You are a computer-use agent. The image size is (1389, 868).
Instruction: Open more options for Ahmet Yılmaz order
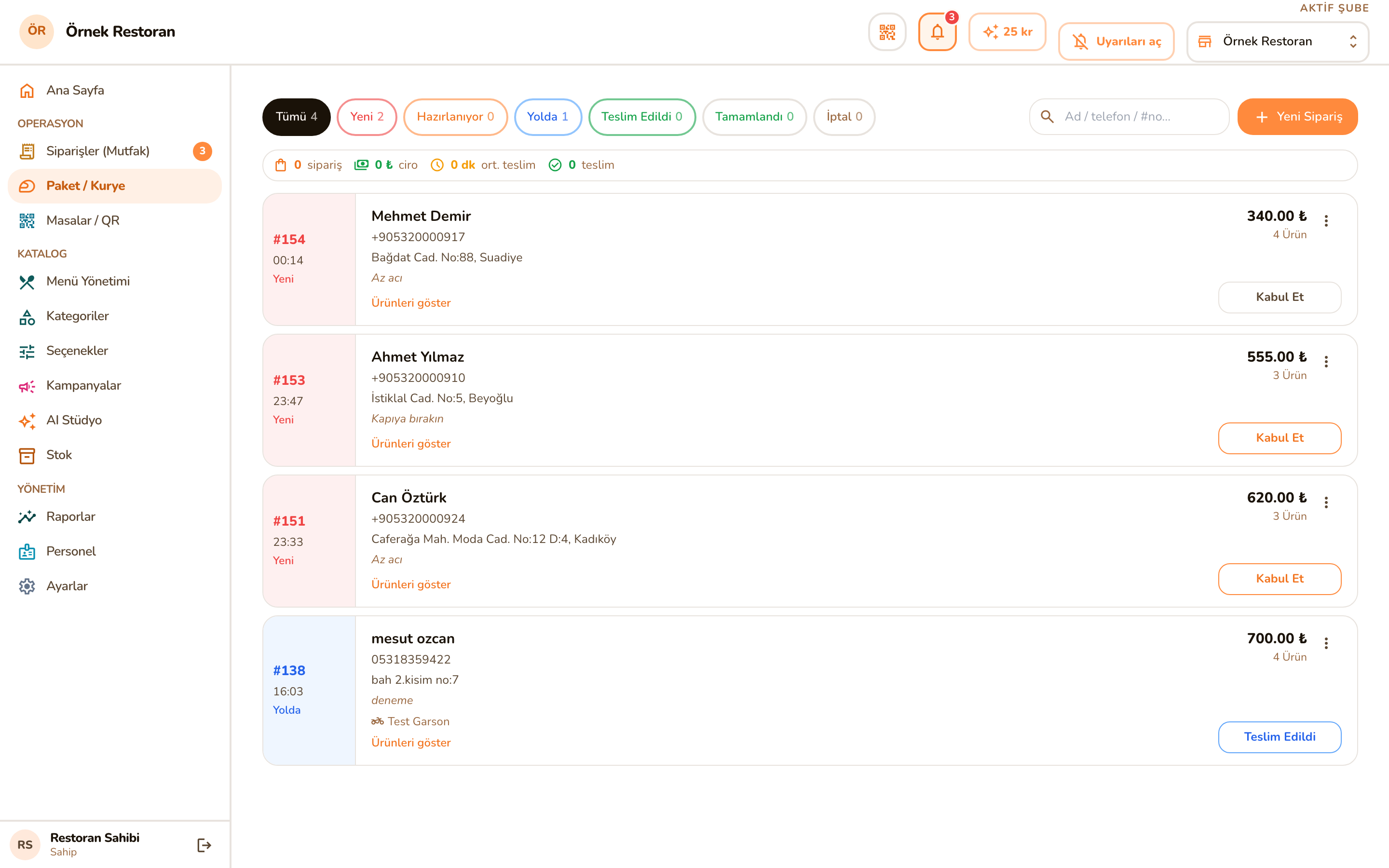click(1326, 362)
